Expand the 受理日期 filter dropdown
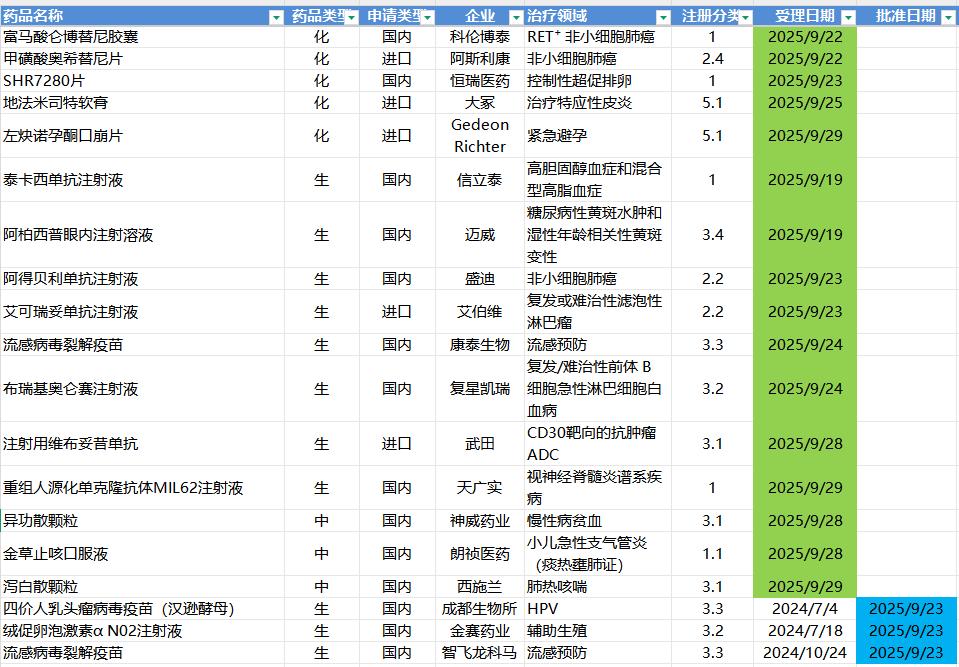This screenshot has height=667, width=959. pyautogui.click(x=848, y=17)
